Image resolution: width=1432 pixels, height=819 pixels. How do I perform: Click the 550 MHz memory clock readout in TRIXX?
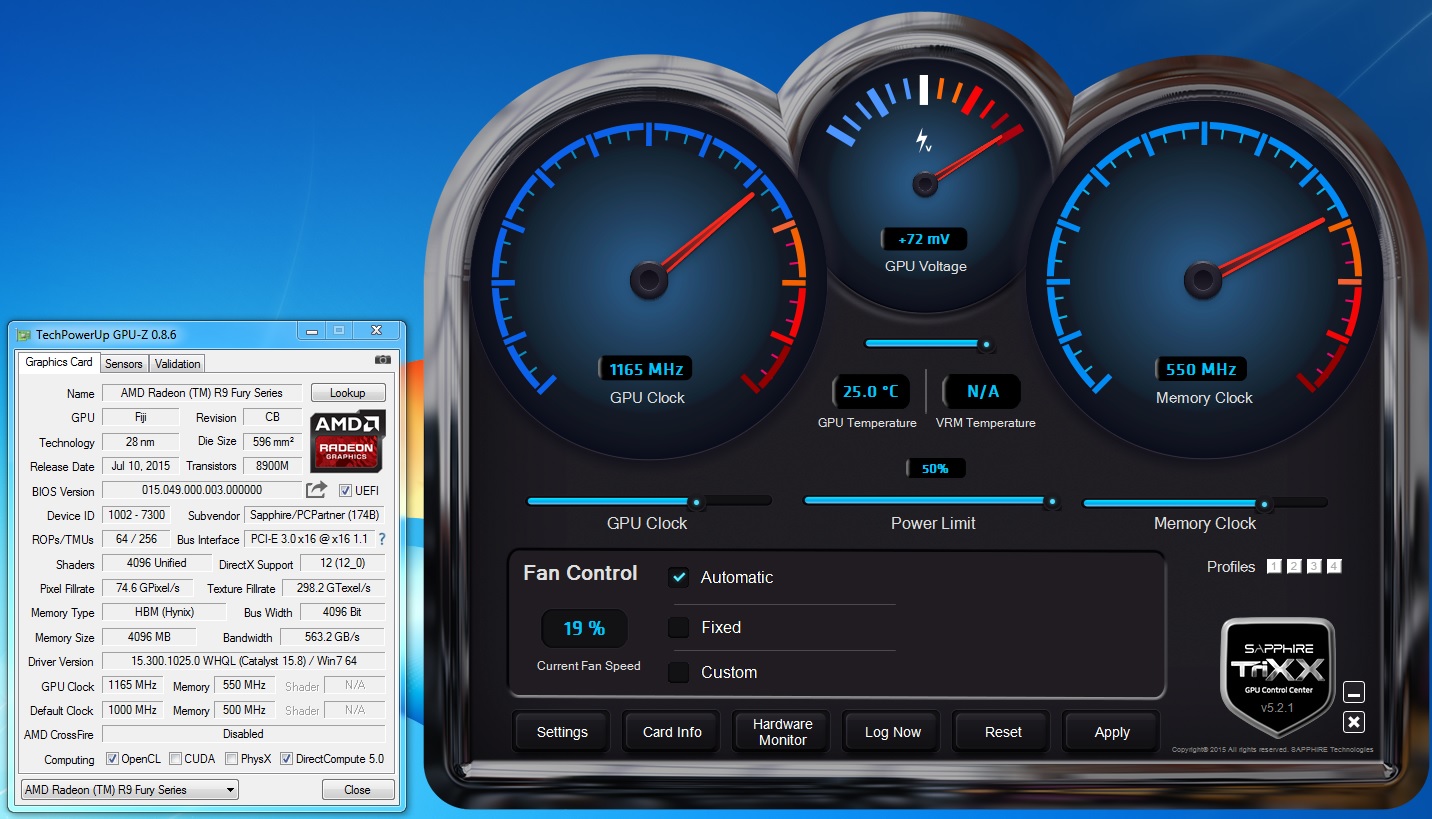click(x=1201, y=369)
